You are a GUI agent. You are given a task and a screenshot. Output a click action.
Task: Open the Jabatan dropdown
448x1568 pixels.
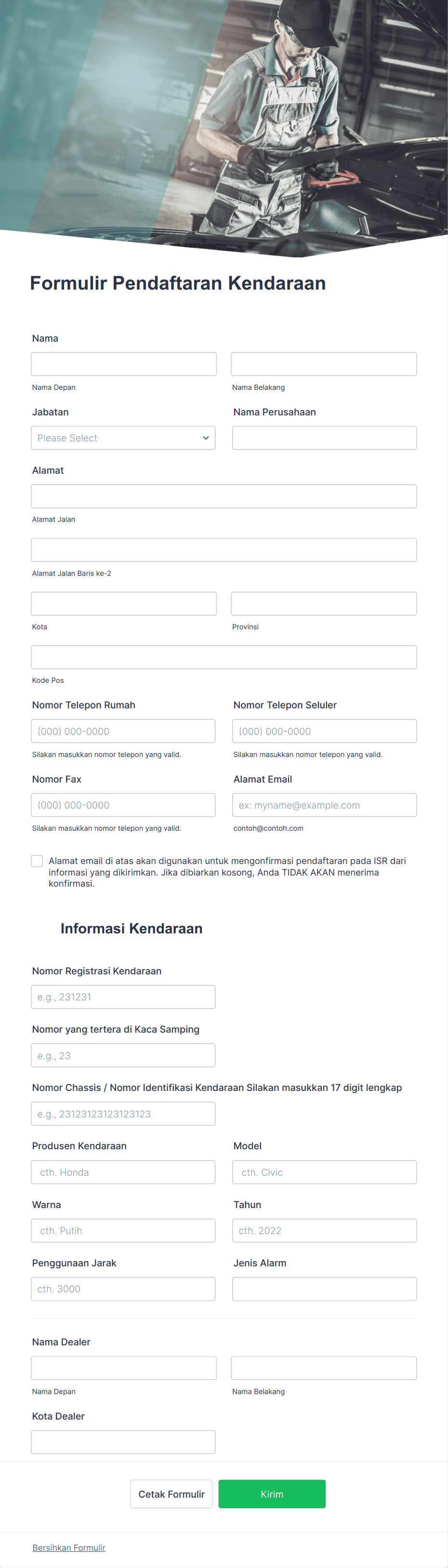[x=123, y=438]
